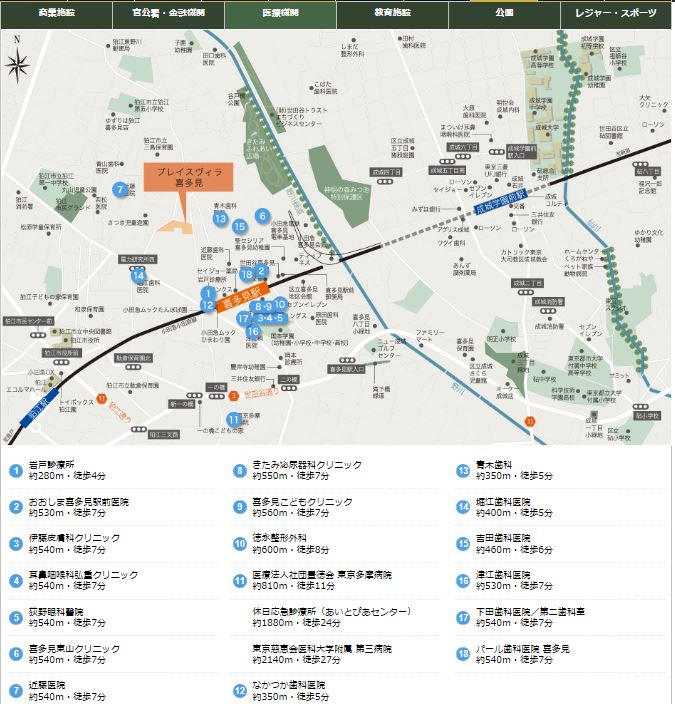This screenshot has width=675, height=704.
Task: Switch to the レジャー・スポーツ tab
Action: point(616,14)
